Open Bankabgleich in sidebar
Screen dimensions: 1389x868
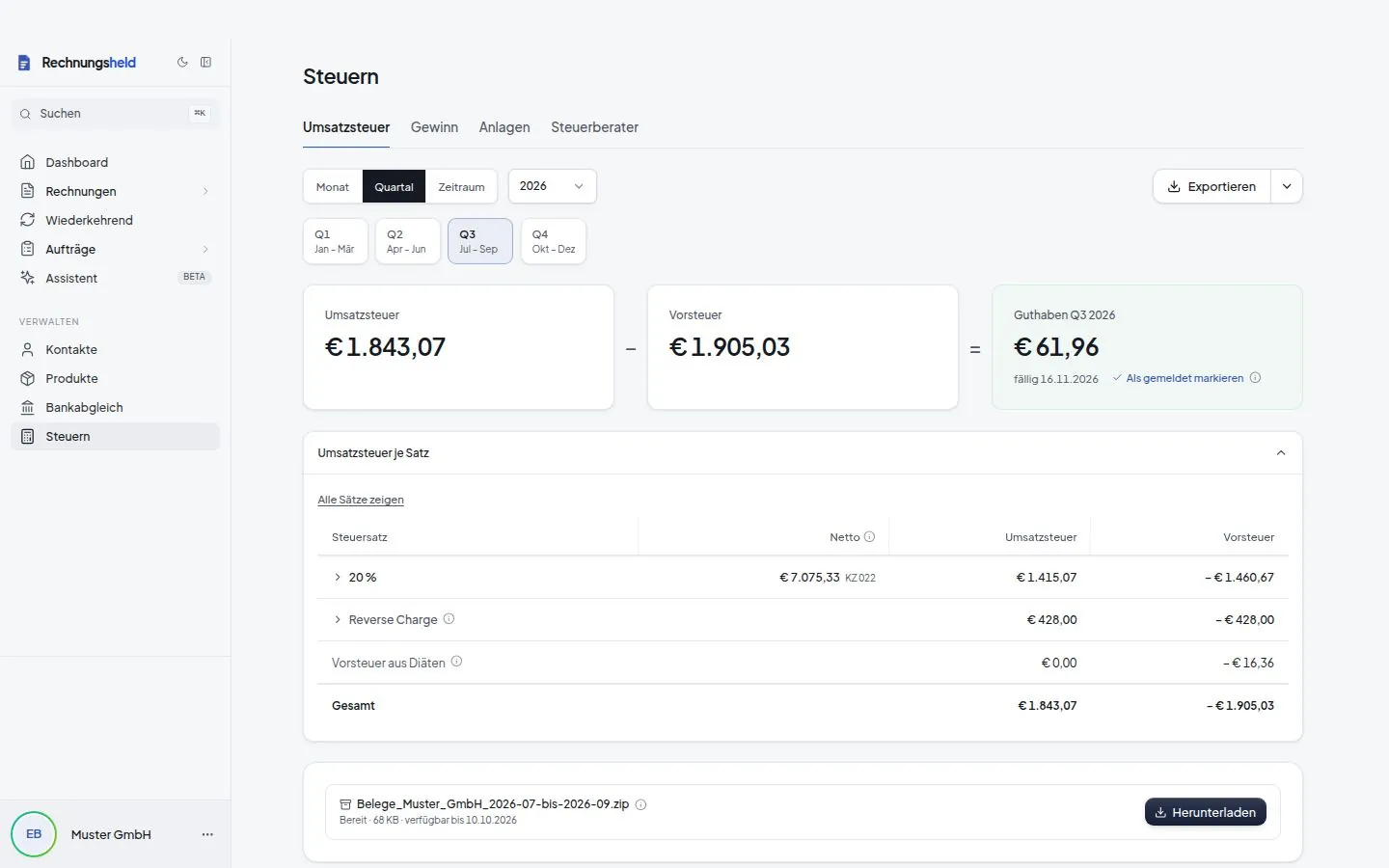pyautogui.click(x=116, y=407)
